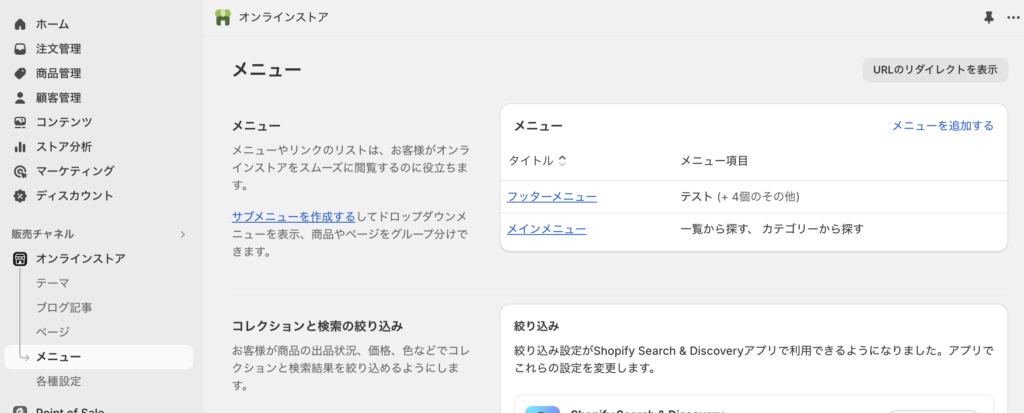Click the メニューを追加する link
The image size is (1024, 413).
tap(943, 125)
